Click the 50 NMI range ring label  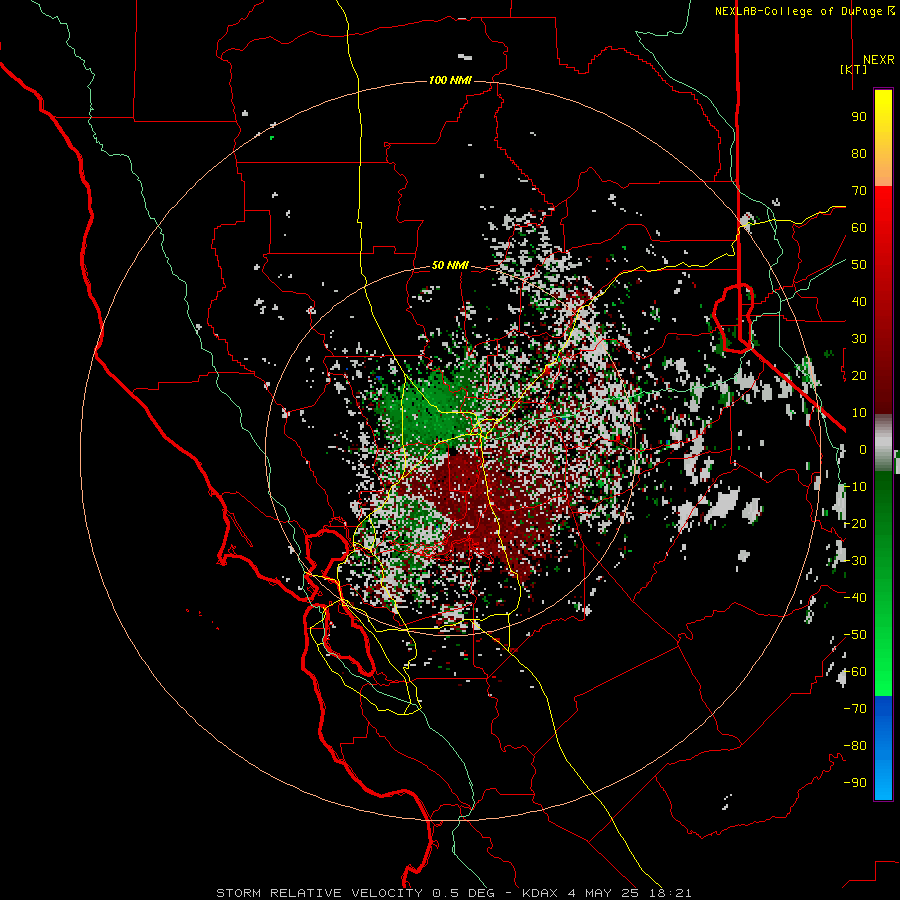coord(450,265)
